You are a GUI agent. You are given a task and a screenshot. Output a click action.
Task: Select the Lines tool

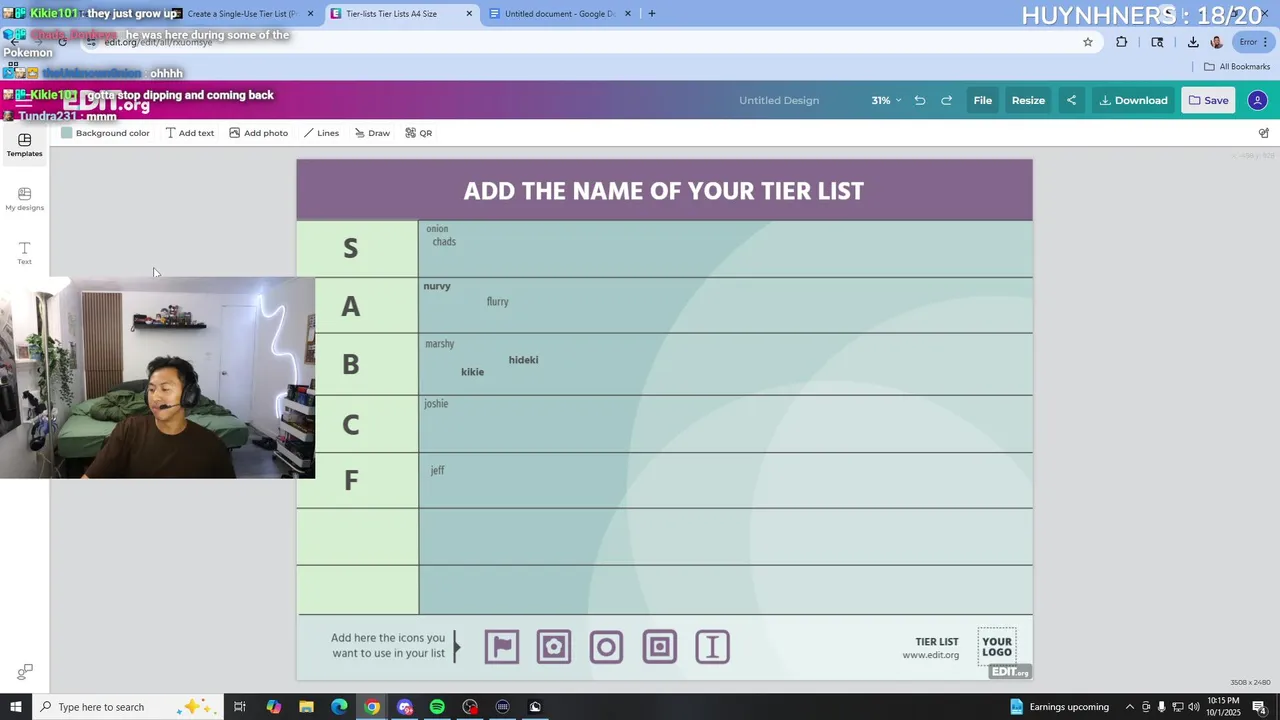(x=321, y=133)
